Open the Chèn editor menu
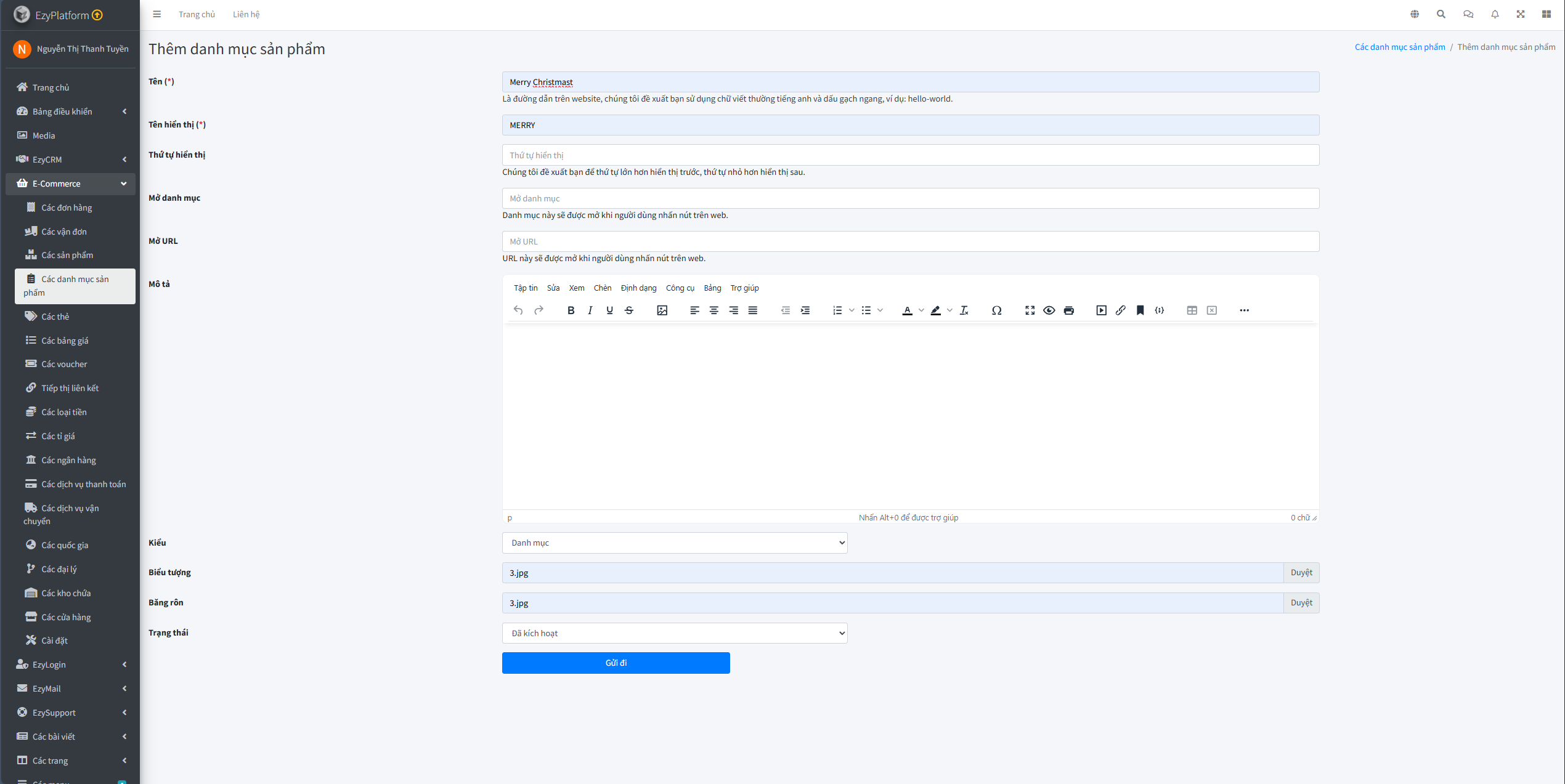The width and height of the screenshot is (1565, 784). pyautogui.click(x=602, y=288)
